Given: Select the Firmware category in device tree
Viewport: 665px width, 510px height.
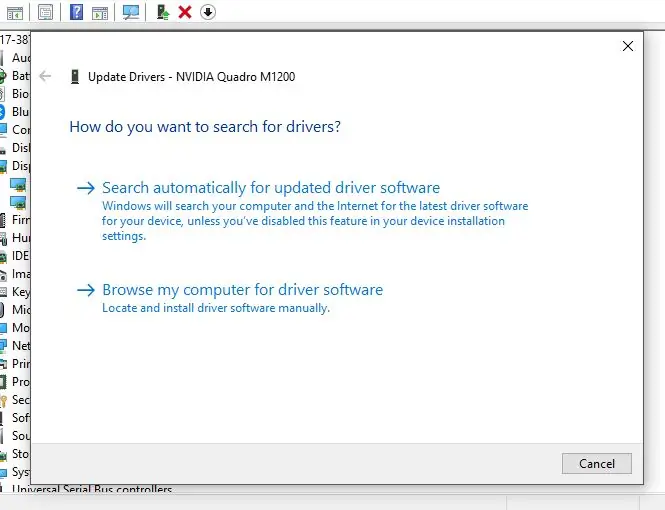Looking at the screenshot, I should 21,220.
